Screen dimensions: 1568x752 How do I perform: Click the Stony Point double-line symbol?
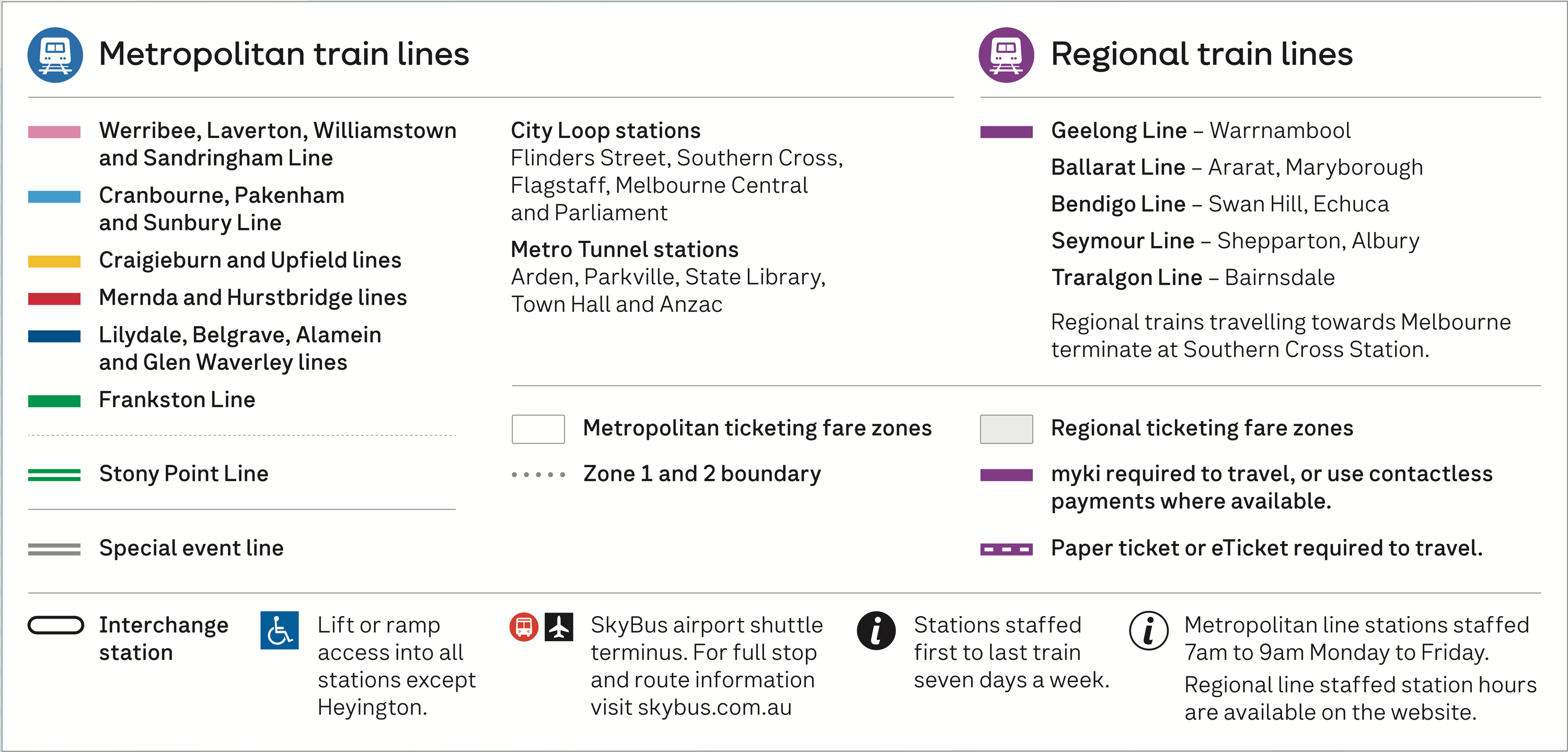(x=54, y=475)
